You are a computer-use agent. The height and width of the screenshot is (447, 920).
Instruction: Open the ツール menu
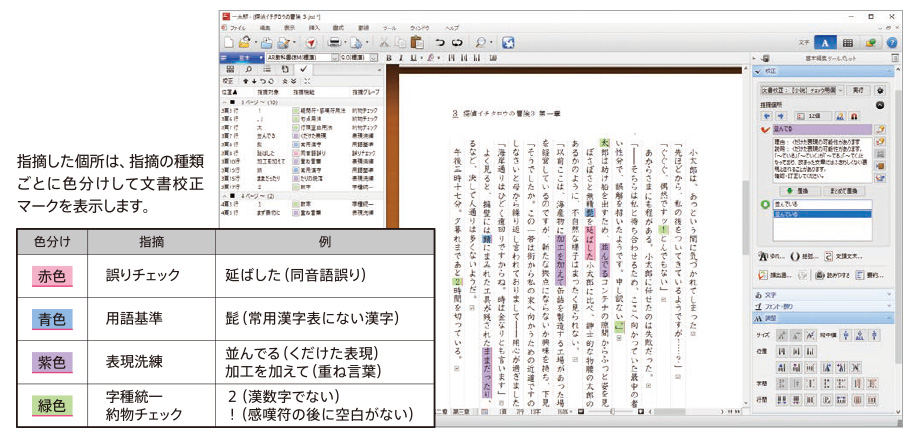click(389, 28)
